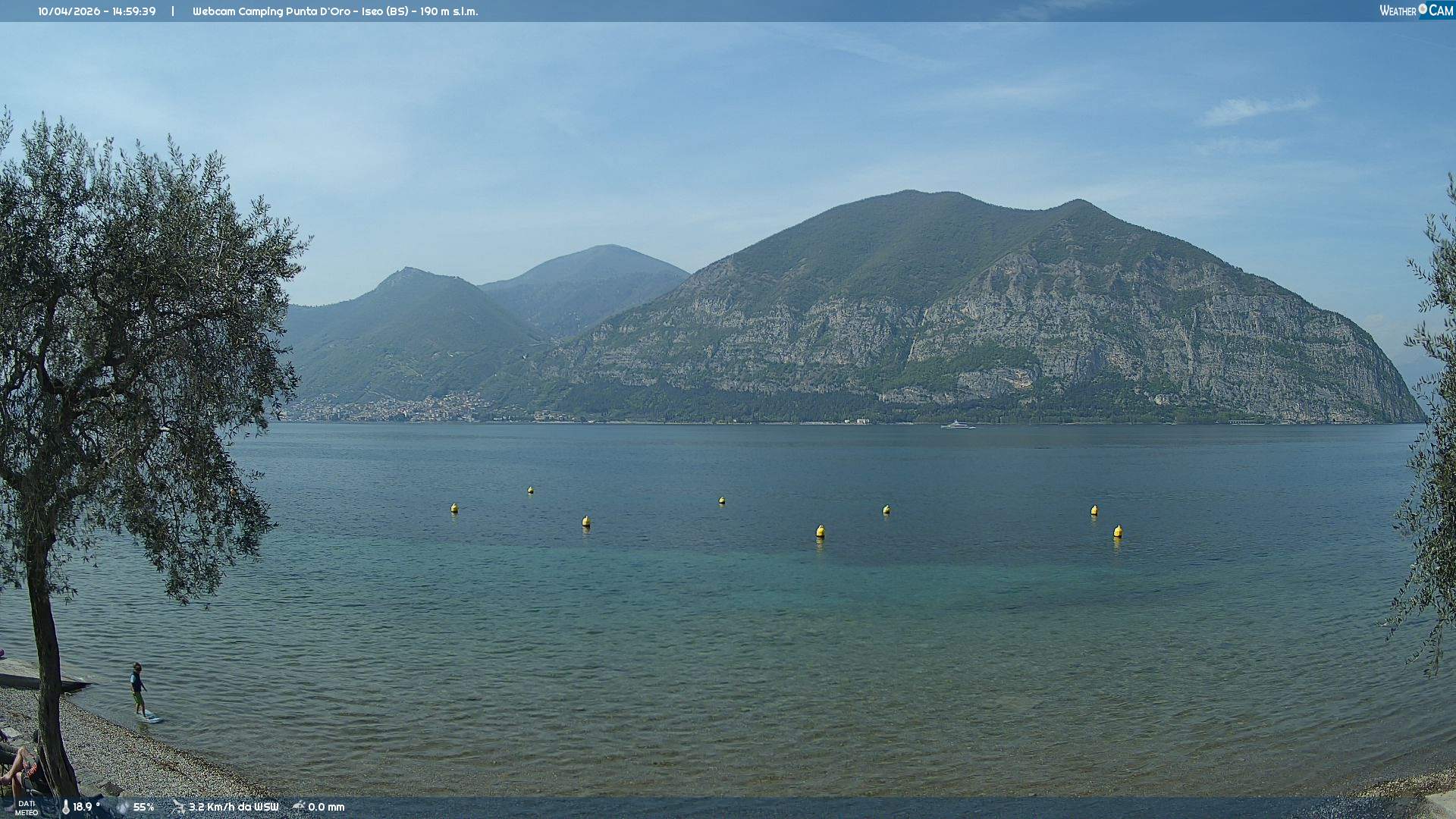The image size is (1456, 819).
Task: Click the 3.2 Km/h da WSW wind reading
Action: 234,807
